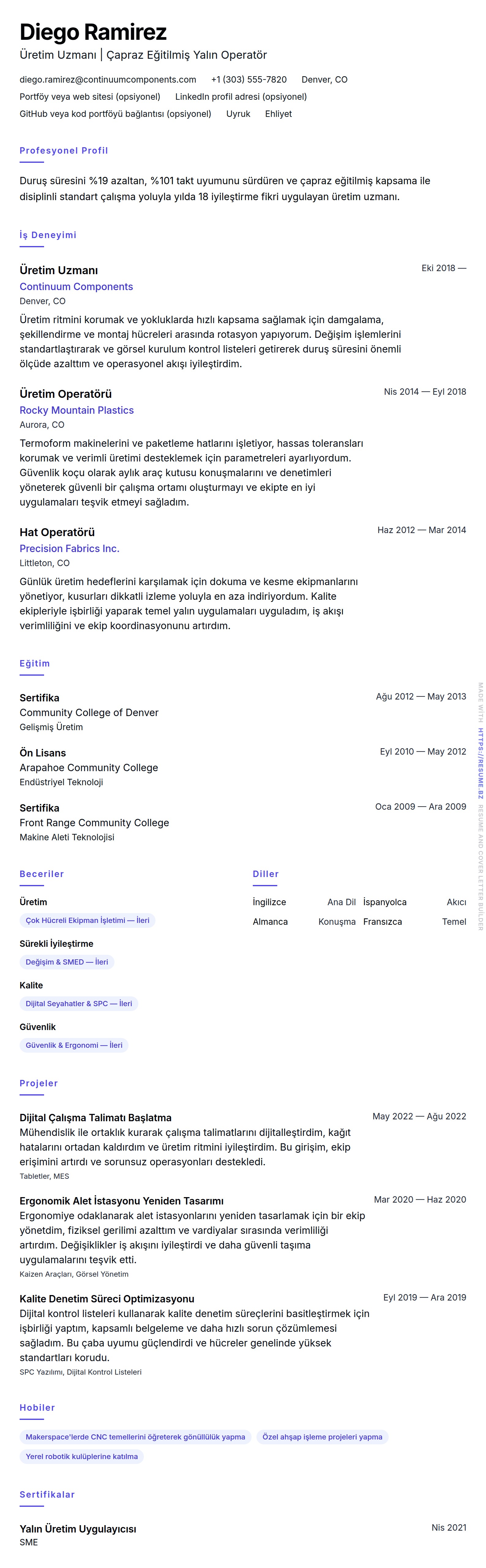Click the Makerspace CNC gönüllülük hobby chip

click(135, 1437)
